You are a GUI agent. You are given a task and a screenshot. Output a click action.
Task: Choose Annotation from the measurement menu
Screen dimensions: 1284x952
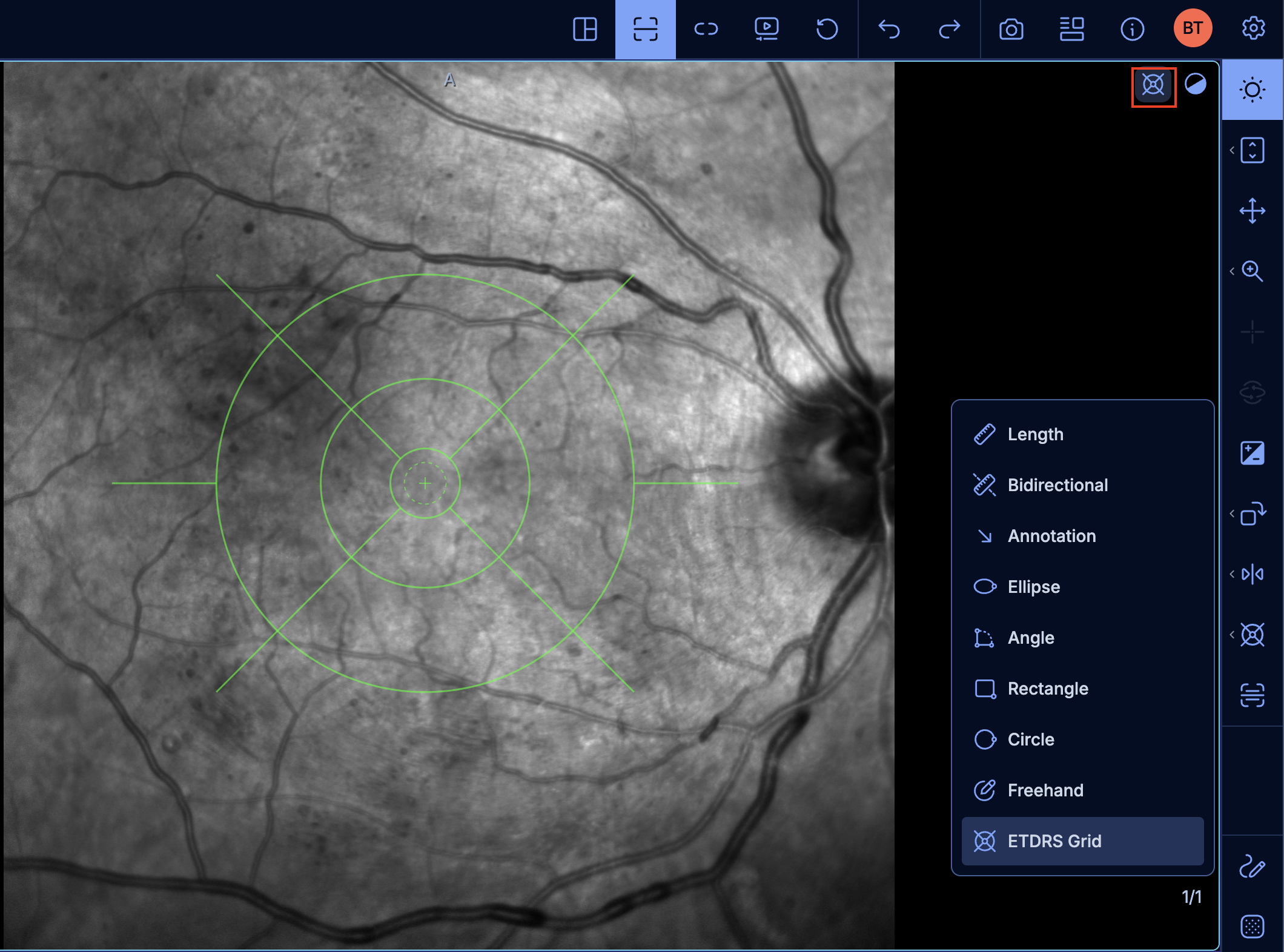pos(1083,536)
